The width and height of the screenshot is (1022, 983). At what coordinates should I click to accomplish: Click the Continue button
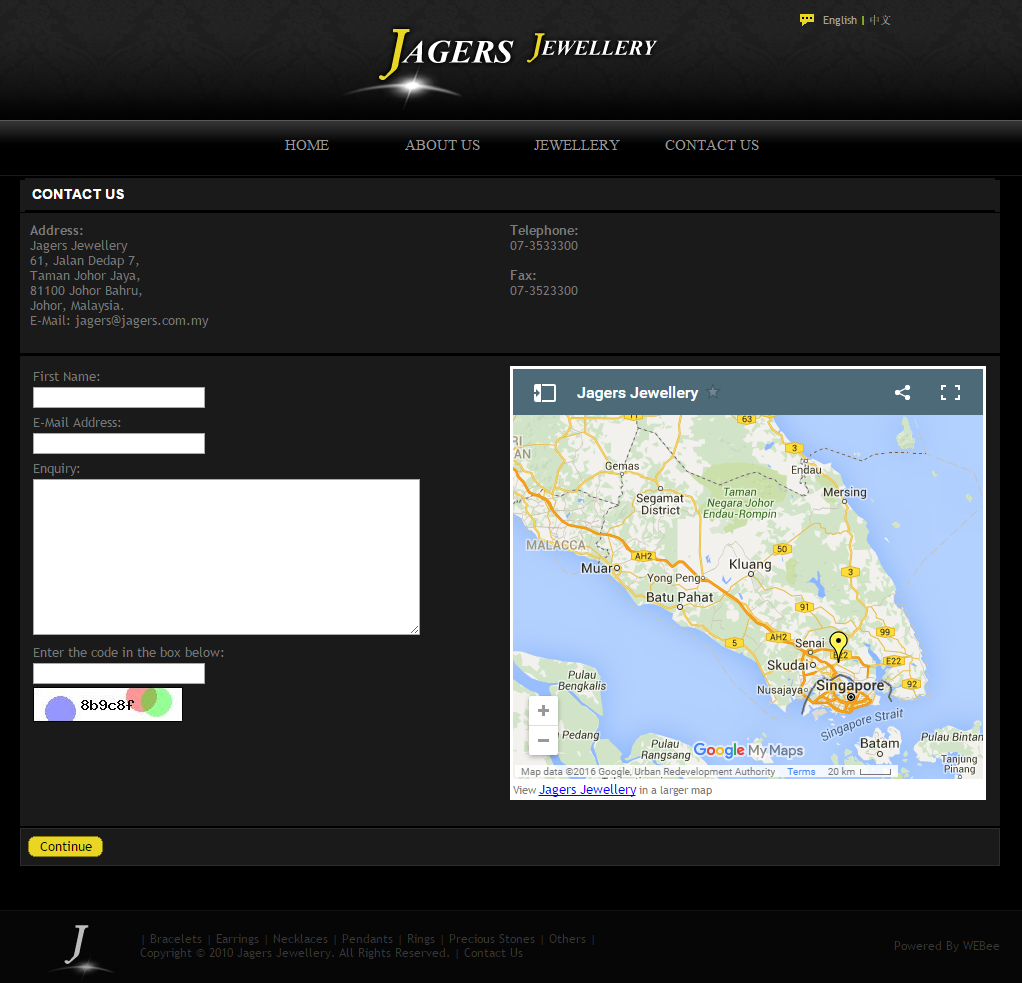pos(65,846)
